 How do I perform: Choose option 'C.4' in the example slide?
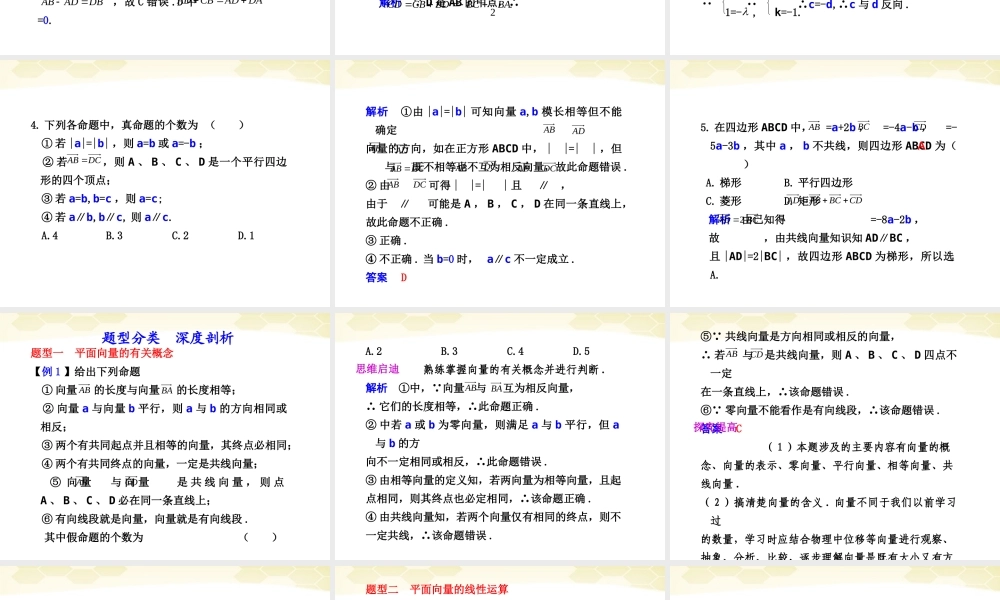[515, 351]
